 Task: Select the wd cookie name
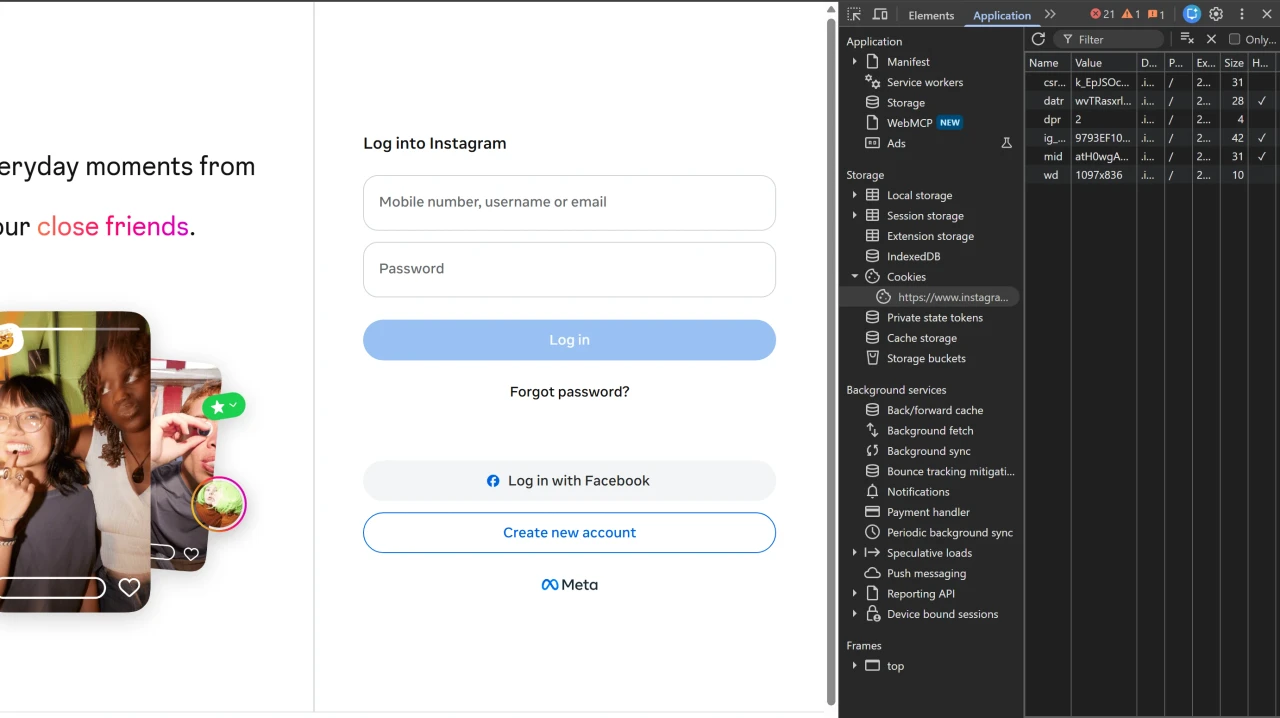click(x=1051, y=175)
